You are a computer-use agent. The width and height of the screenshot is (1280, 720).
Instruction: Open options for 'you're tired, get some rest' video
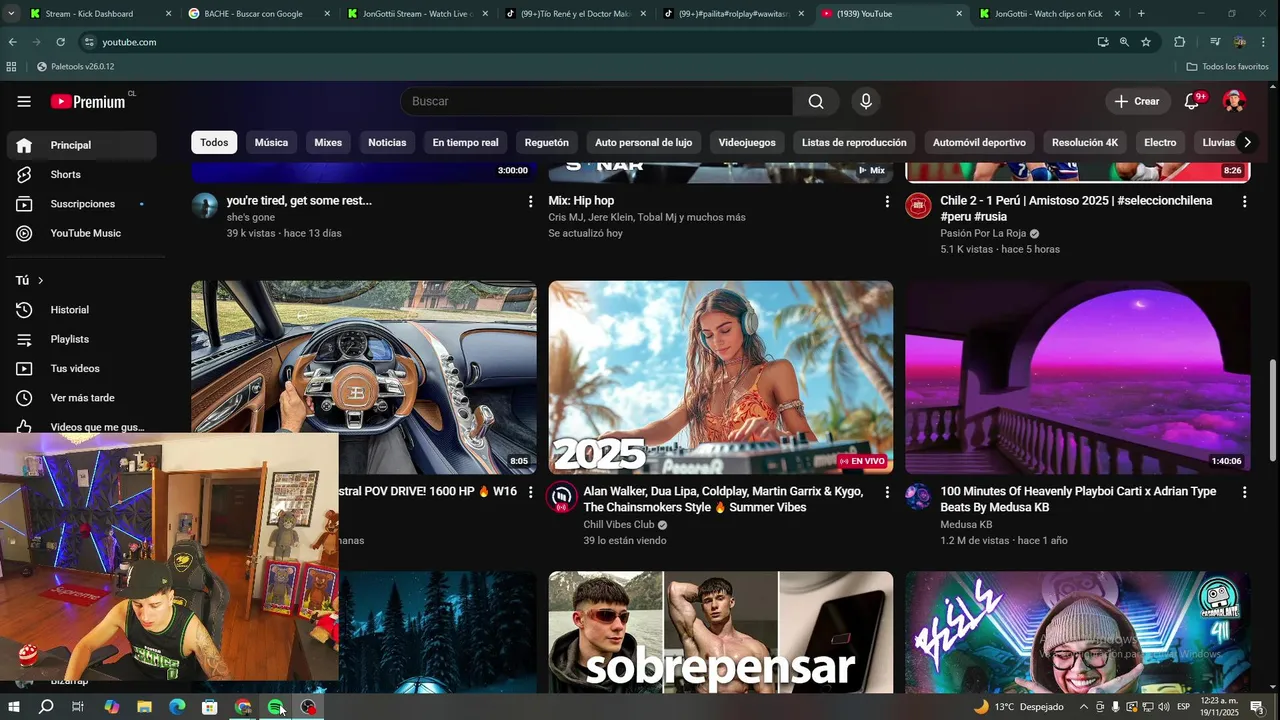point(530,201)
